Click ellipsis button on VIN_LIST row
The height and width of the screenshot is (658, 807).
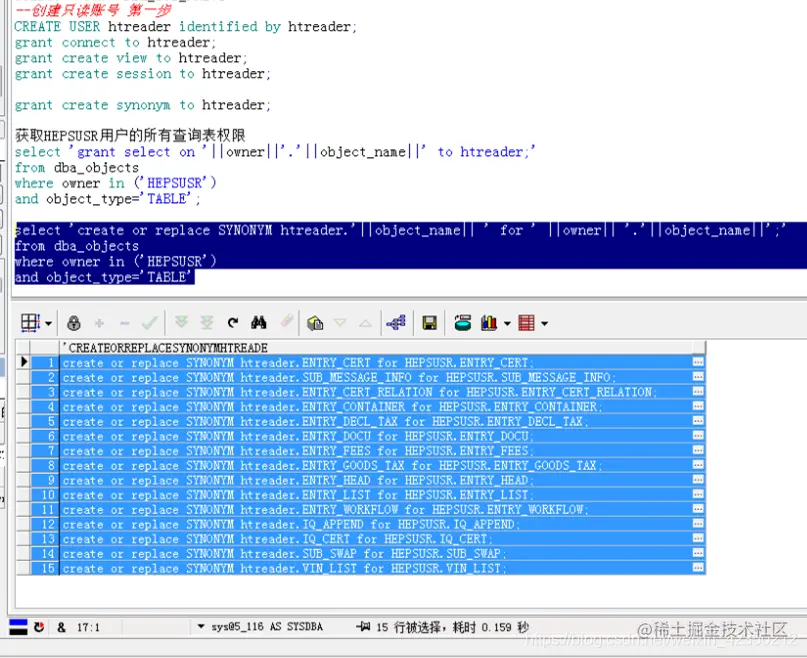click(x=698, y=567)
